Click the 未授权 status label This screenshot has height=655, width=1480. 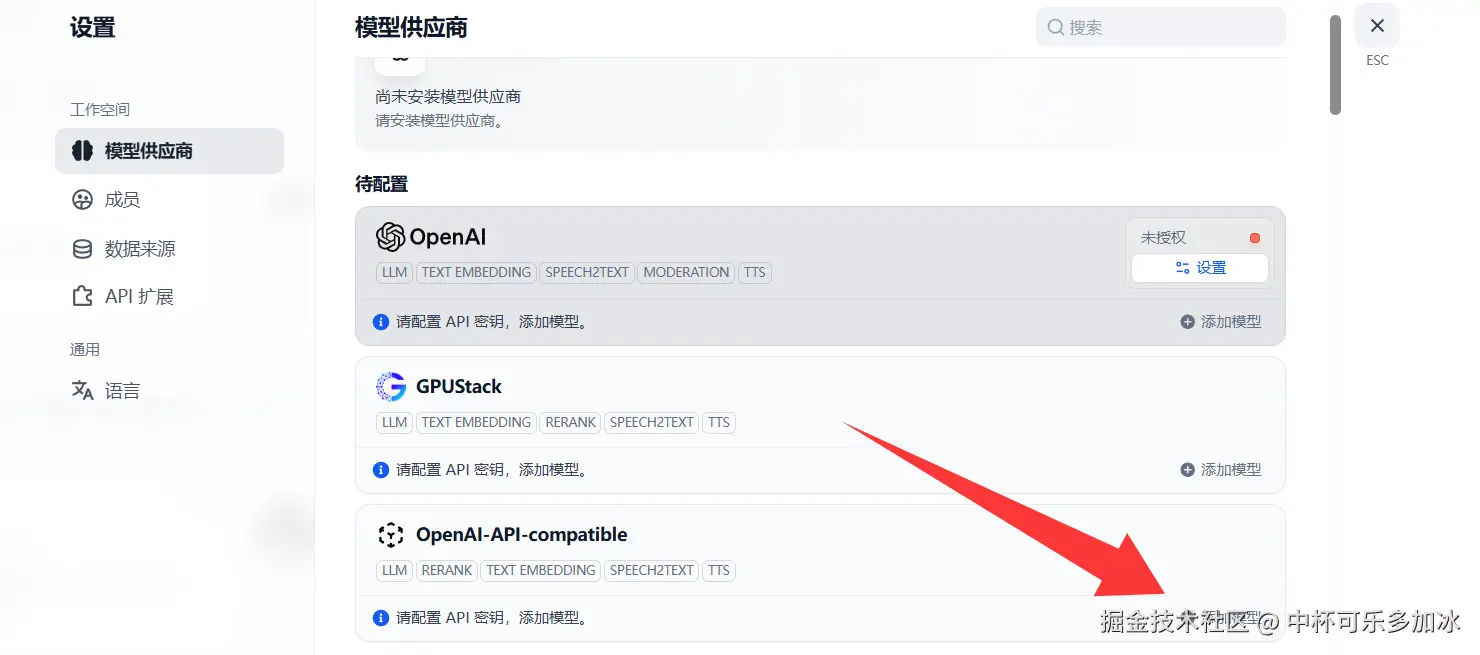coord(1163,238)
